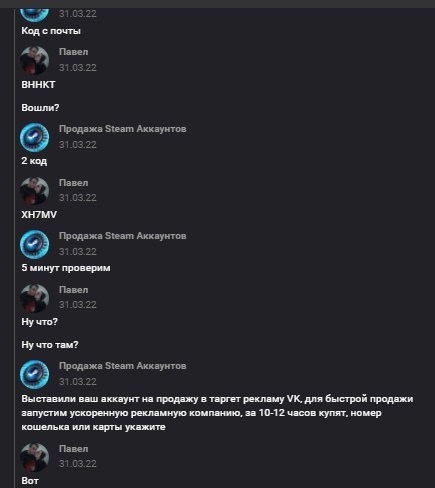Image resolution: width=435 pixels, height=488 pixels.
Task: Click the Steam avatar above the "Выставили ваш аккаунт" message
Action: [35, 374]
